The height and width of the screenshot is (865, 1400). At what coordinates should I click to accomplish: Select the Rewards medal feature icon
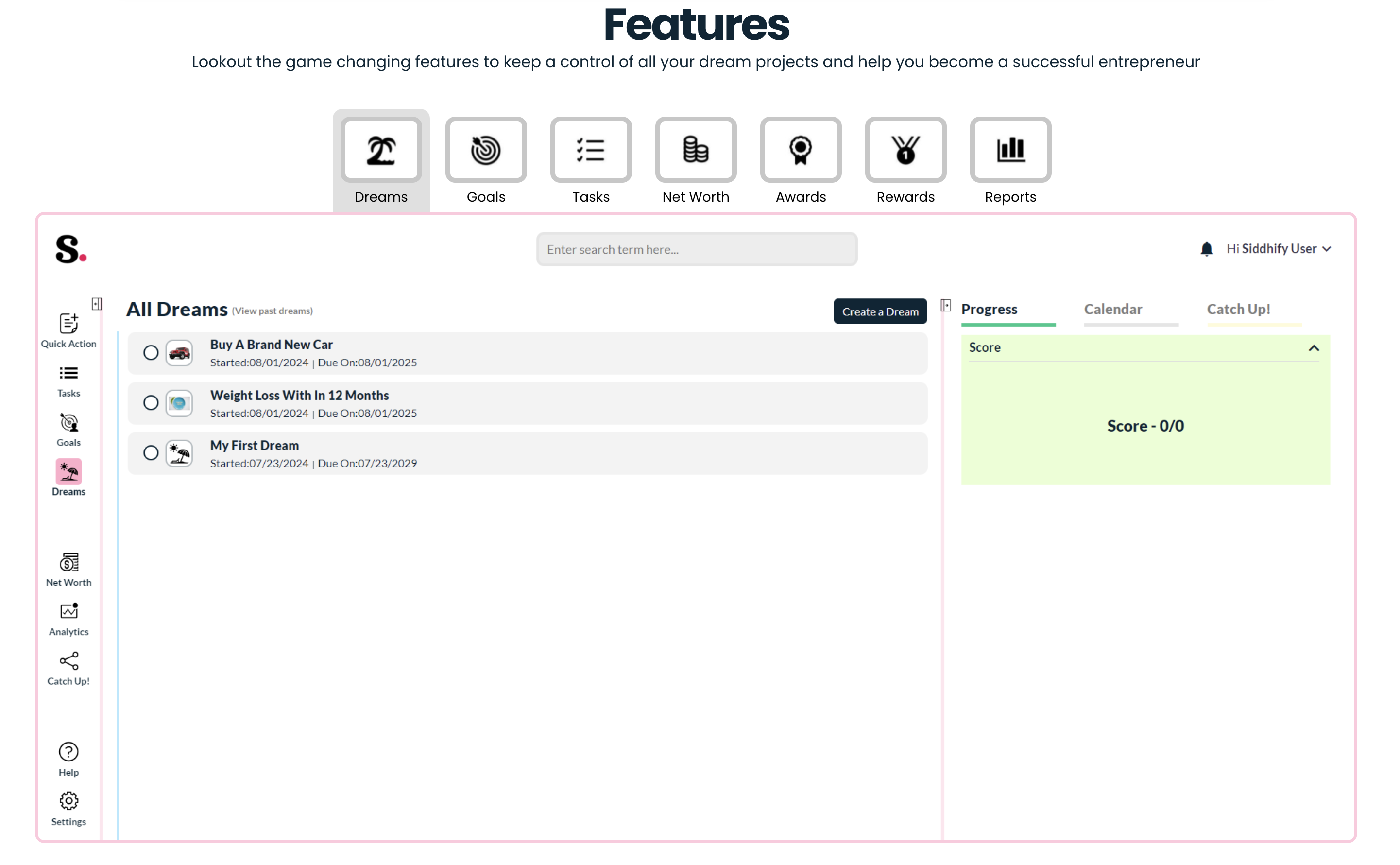[x=905, y=150]
